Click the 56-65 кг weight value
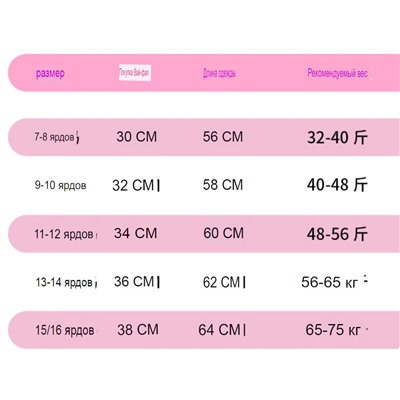 coord(329,282)
